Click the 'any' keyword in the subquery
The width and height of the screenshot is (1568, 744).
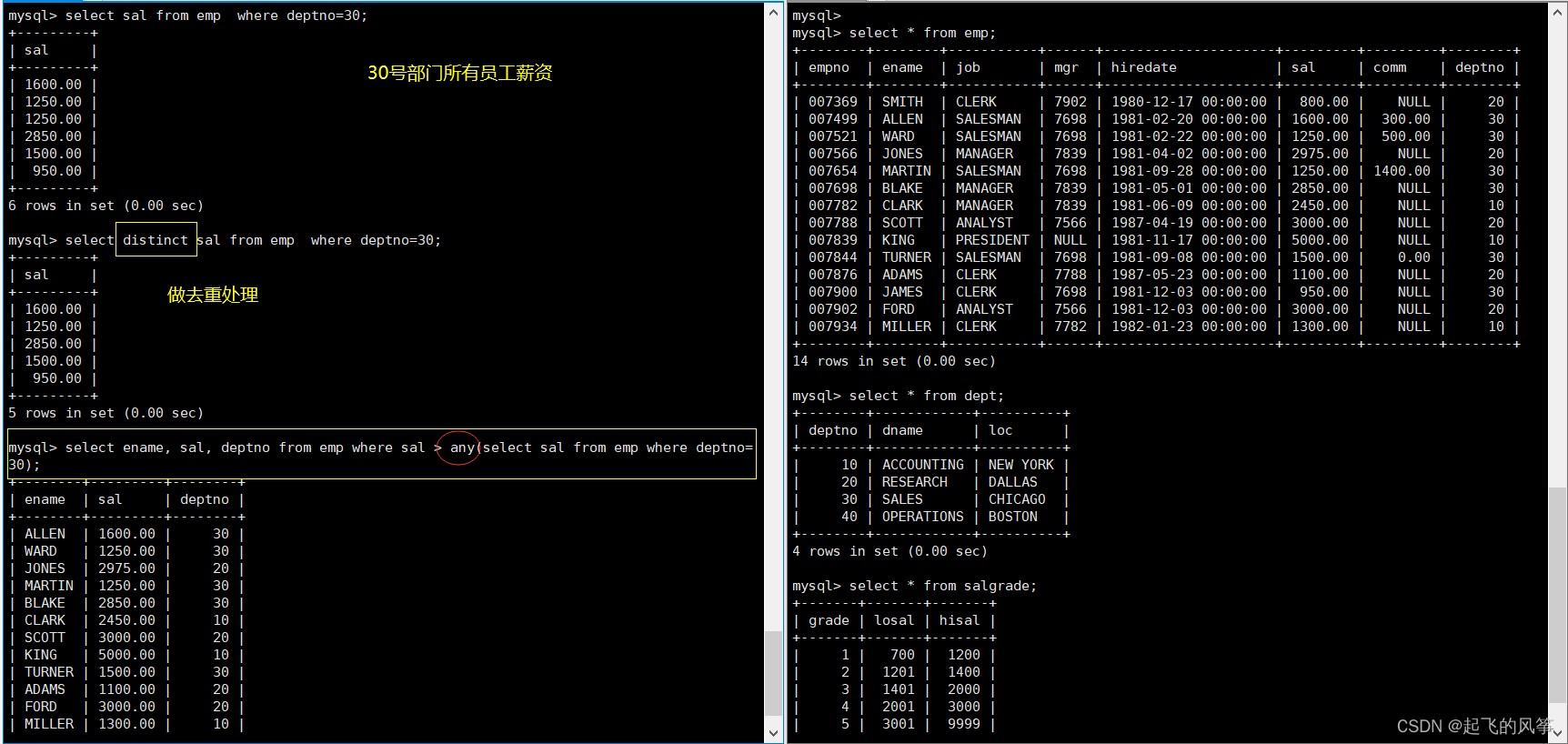coord(462,447)
